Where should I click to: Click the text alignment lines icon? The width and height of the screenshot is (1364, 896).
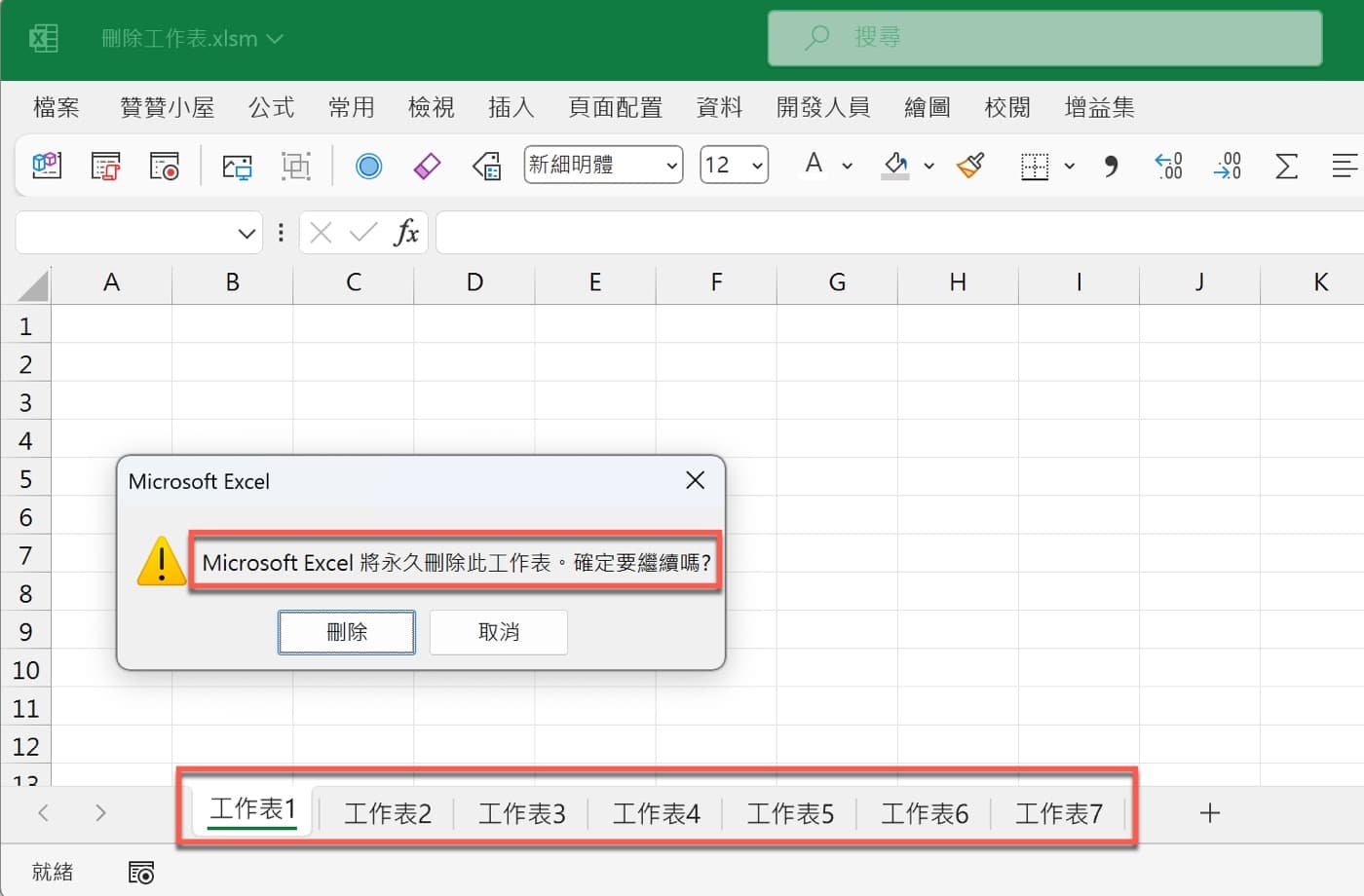1345,167
